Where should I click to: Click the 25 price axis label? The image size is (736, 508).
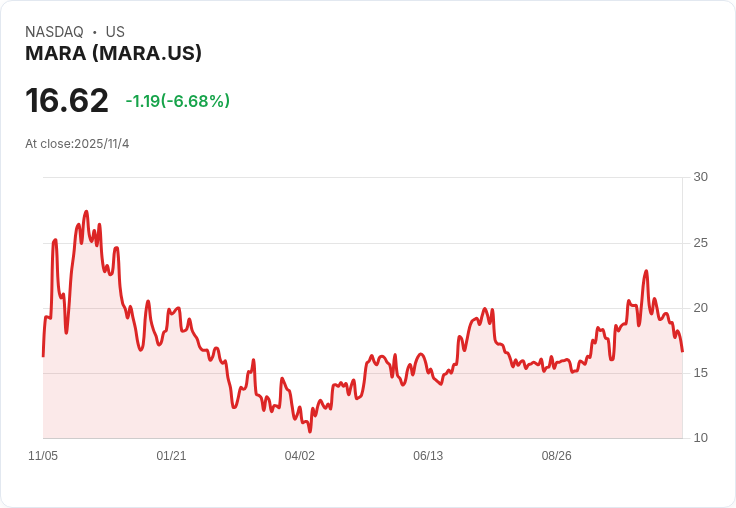tap(700, 243)
